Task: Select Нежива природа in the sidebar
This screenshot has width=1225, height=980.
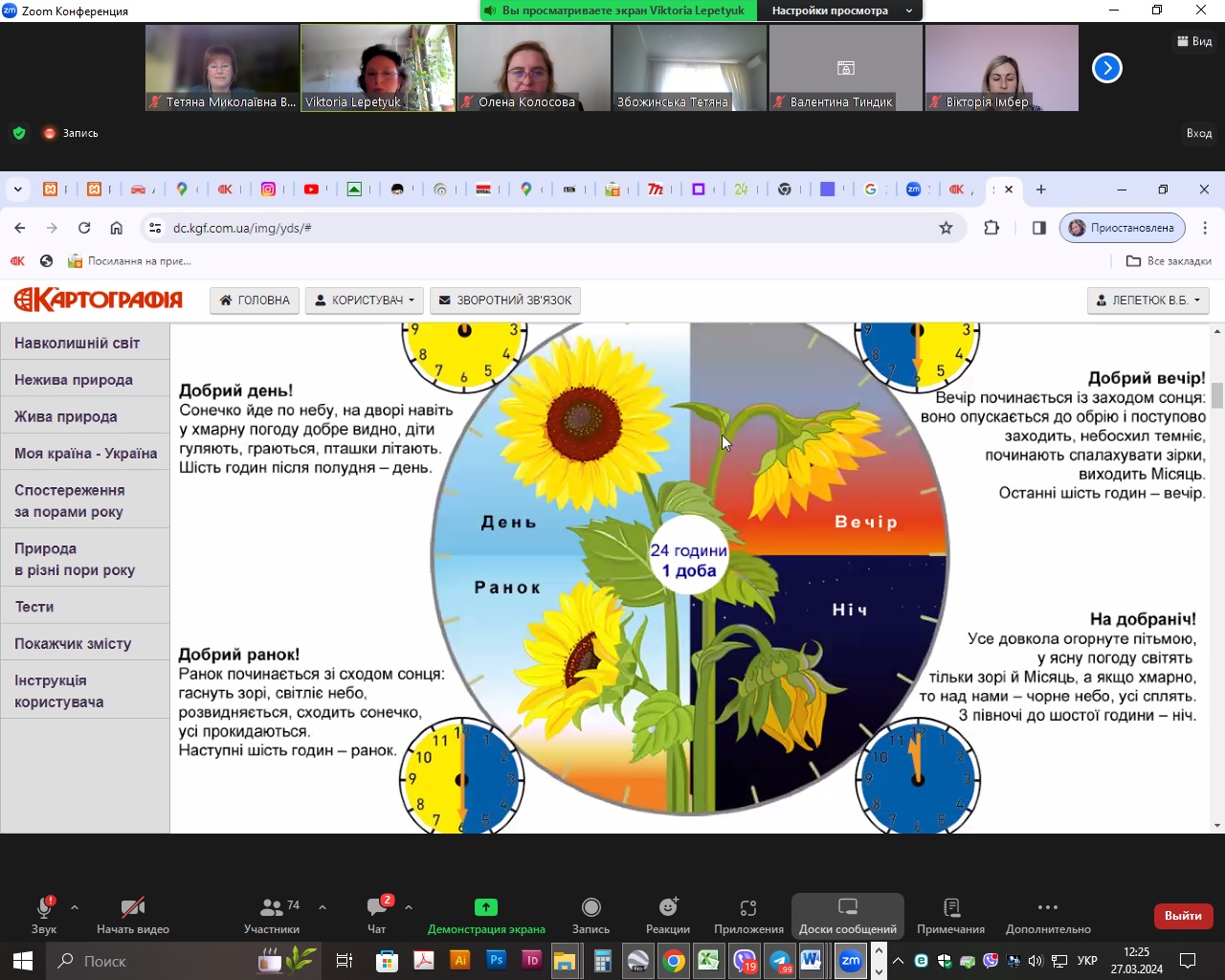Action: 74,380
